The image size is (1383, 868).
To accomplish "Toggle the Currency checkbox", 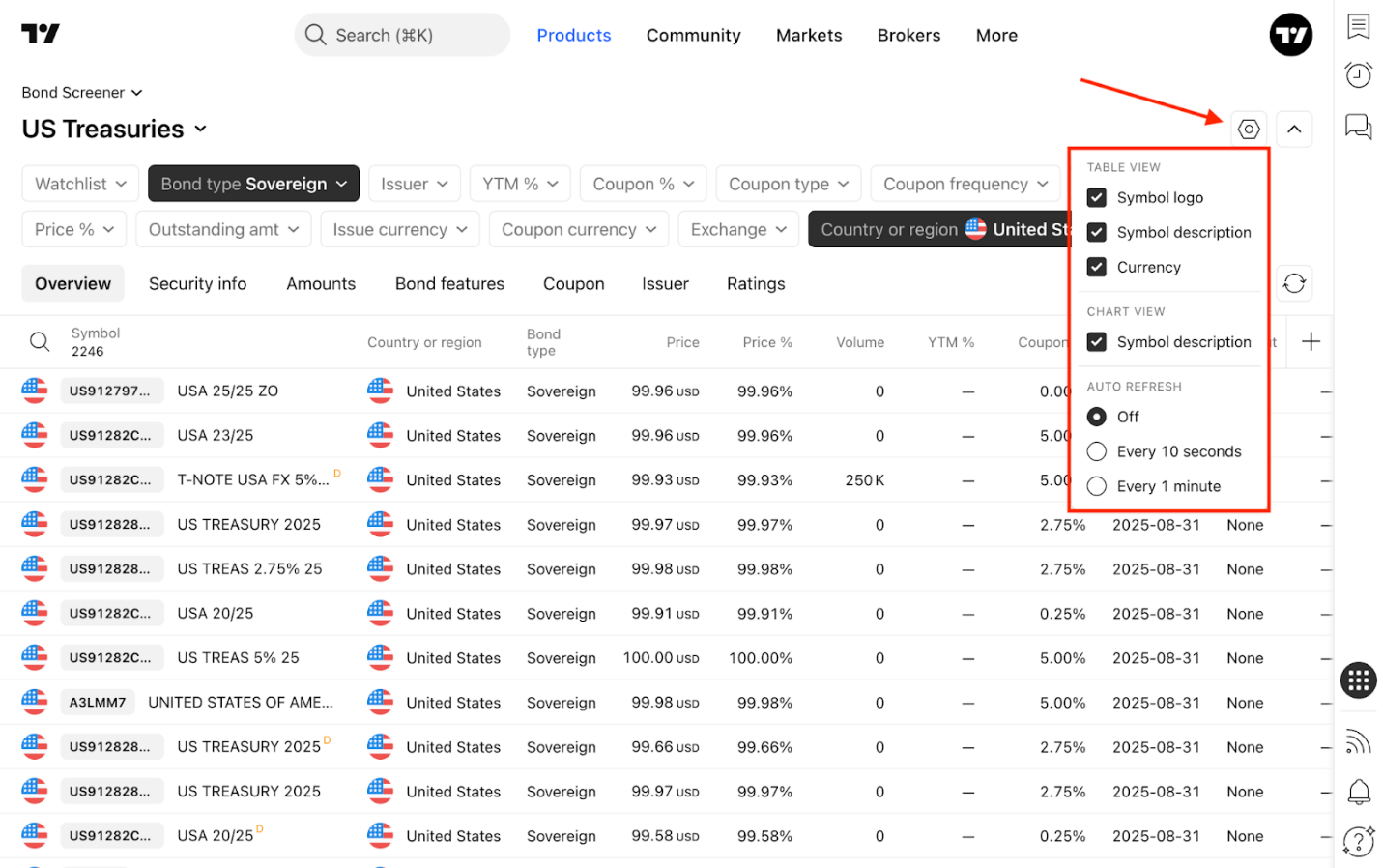I will pos(1096,267).
